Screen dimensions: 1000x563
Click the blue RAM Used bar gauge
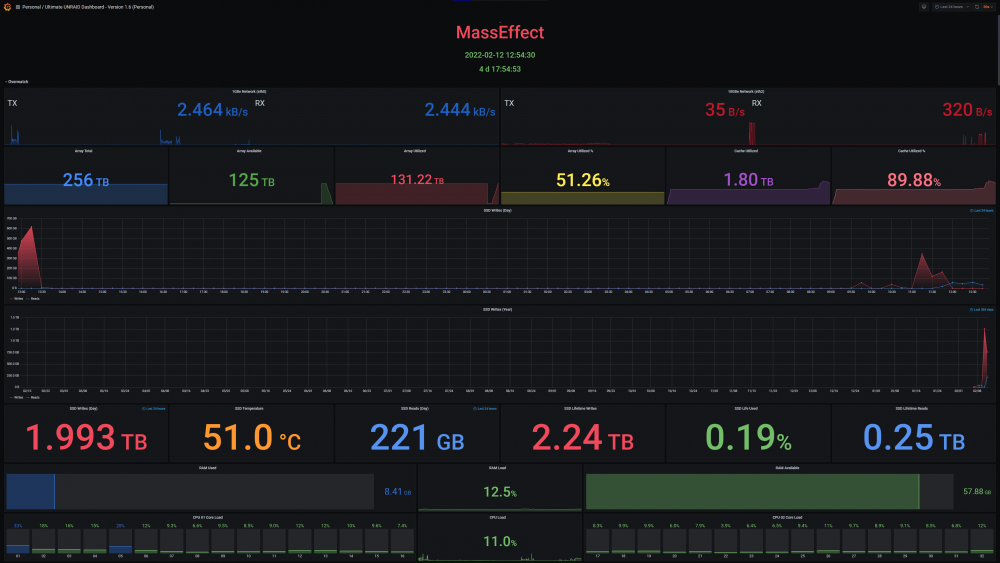coord(31,492)
